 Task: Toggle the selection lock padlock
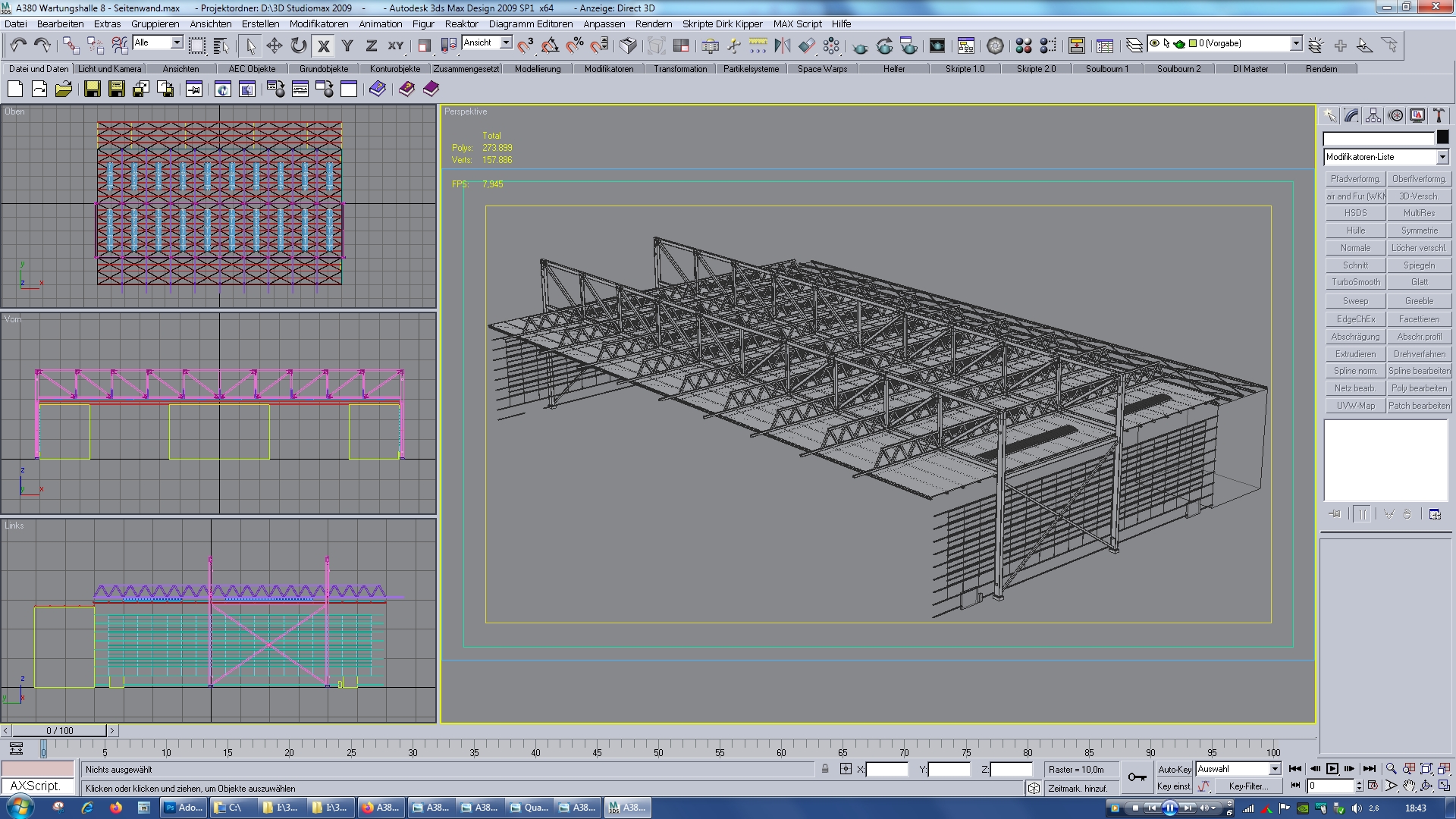click(825, 769)
